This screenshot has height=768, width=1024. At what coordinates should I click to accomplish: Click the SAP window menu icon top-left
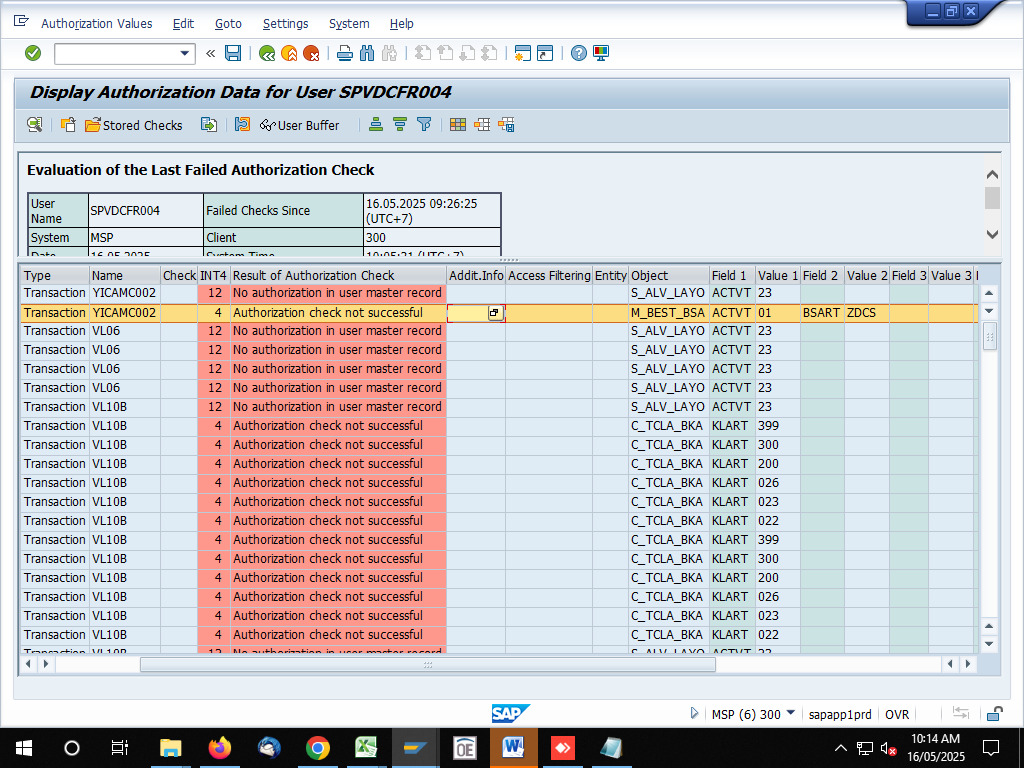21,22
